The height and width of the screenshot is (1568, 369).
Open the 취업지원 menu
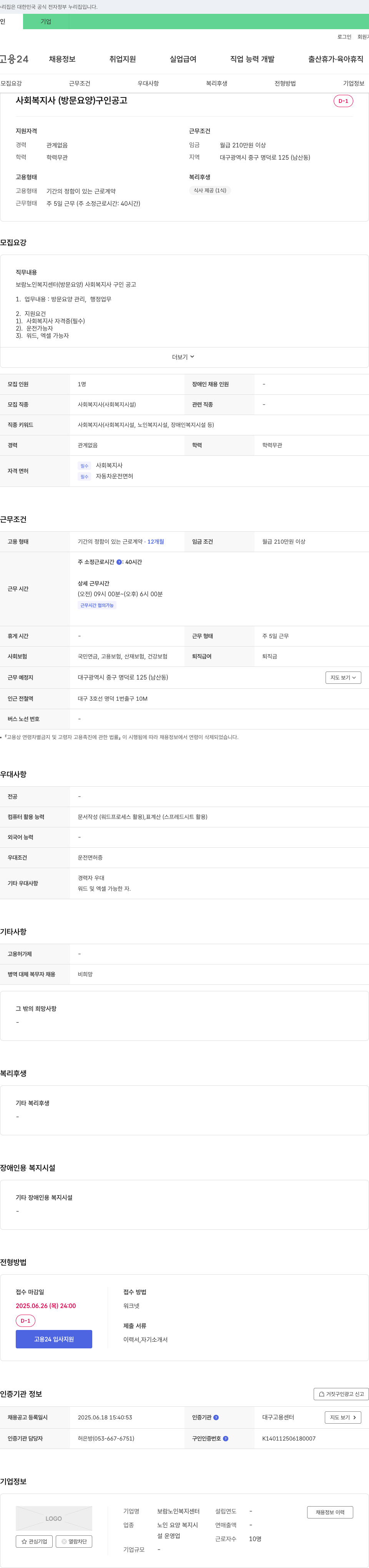click(x=122, y=59)
